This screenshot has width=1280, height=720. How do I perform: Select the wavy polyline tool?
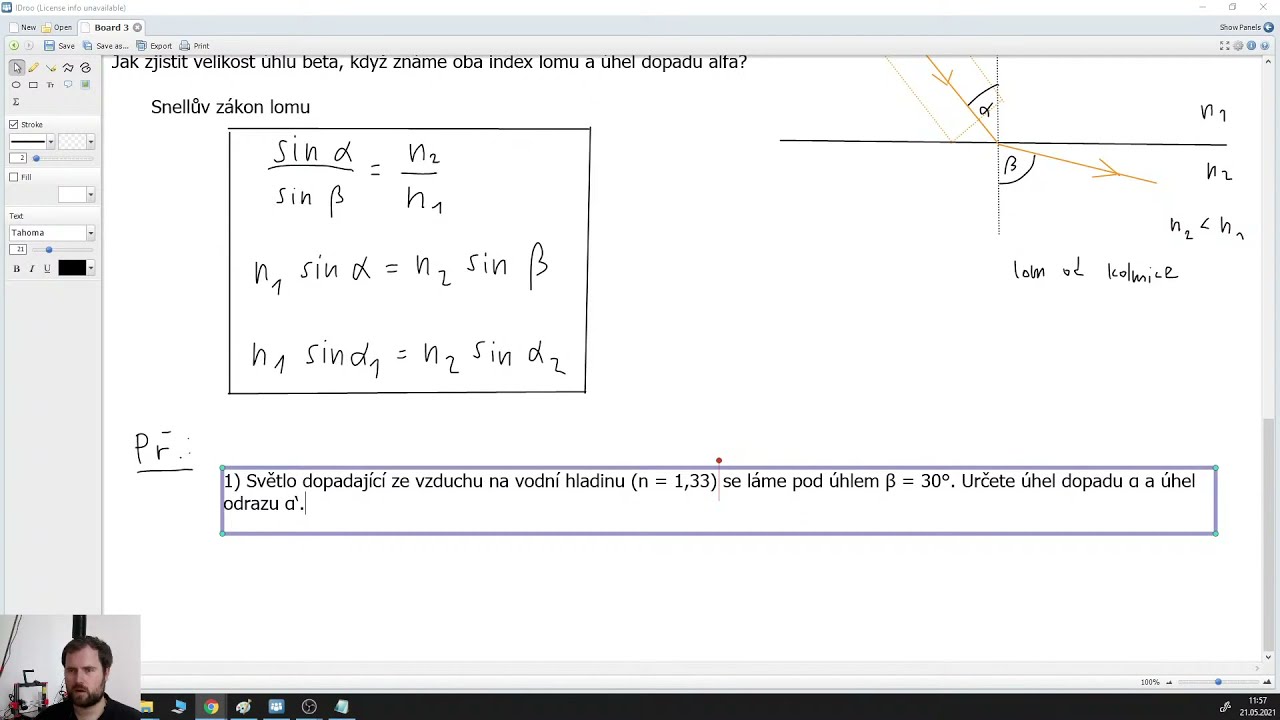click(x=68, y=68)
